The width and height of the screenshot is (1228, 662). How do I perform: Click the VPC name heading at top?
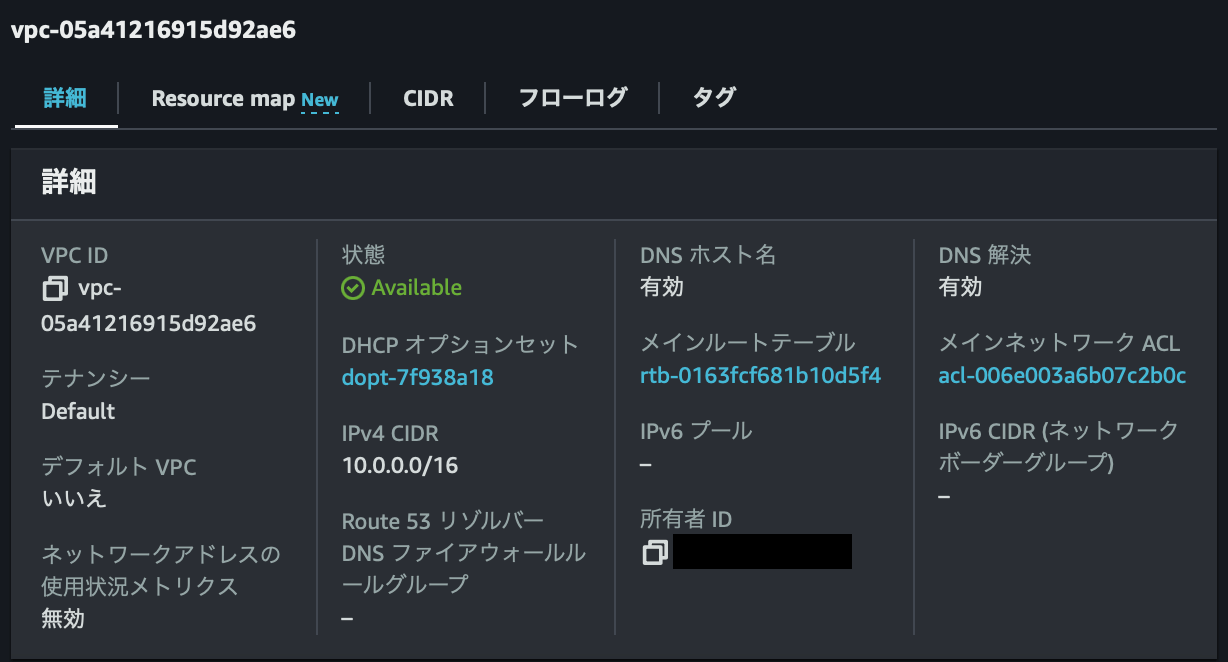(150, 32)
